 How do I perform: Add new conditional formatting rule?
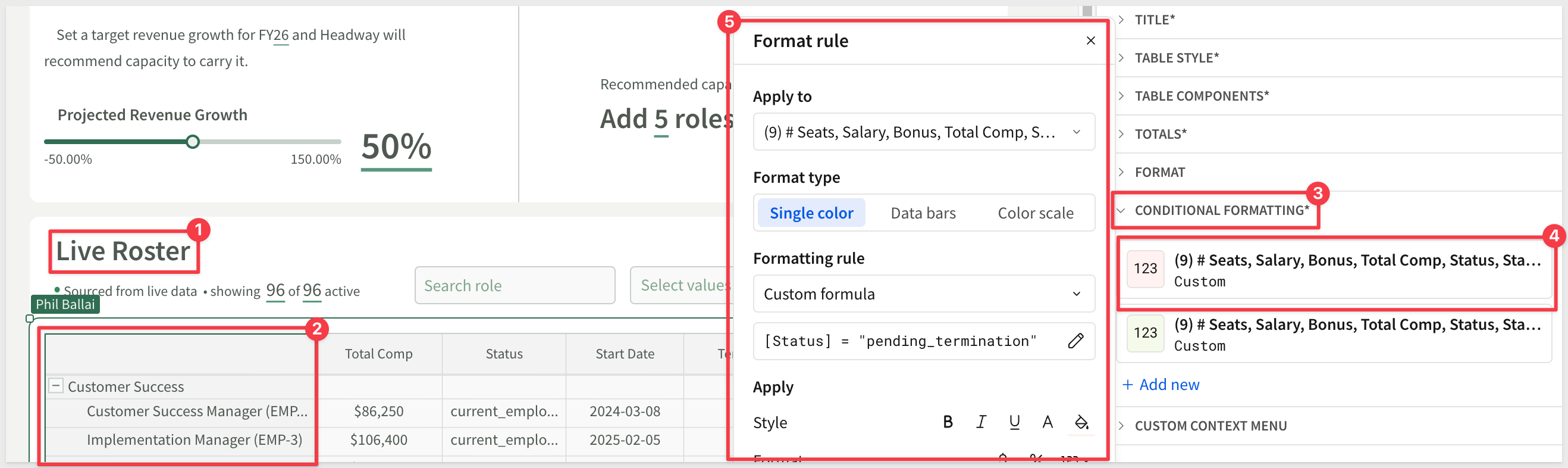(1161, 385)
